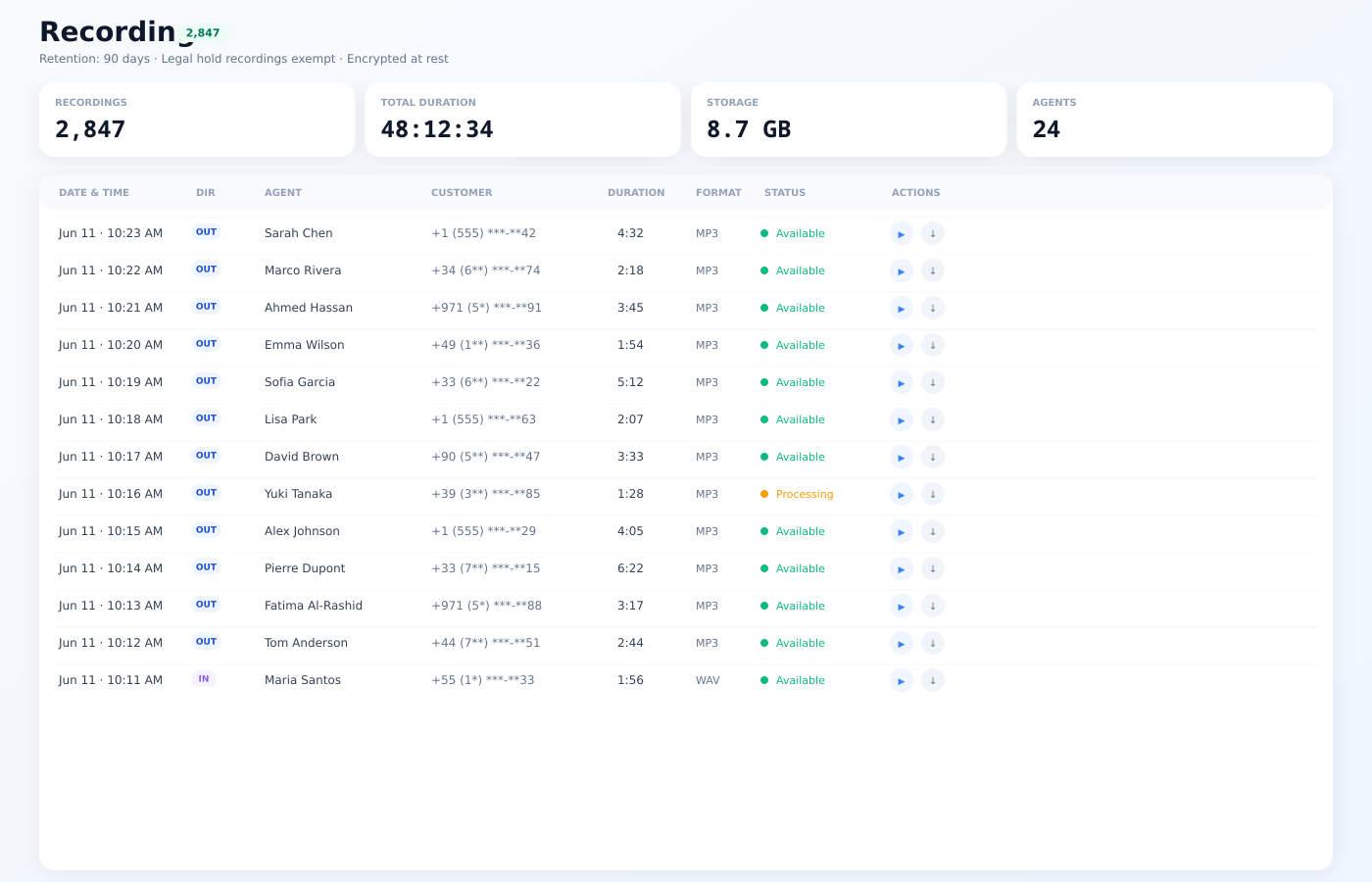Viewport: 1372px width, 882px height.
Task: Click the IN direction badge for Maria Santos
Action: [204, 679]
